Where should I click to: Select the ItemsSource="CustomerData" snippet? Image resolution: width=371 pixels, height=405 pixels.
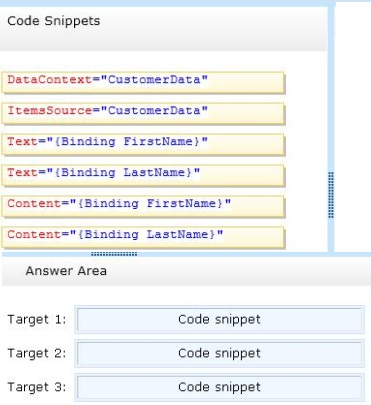(x=143, y=113)
